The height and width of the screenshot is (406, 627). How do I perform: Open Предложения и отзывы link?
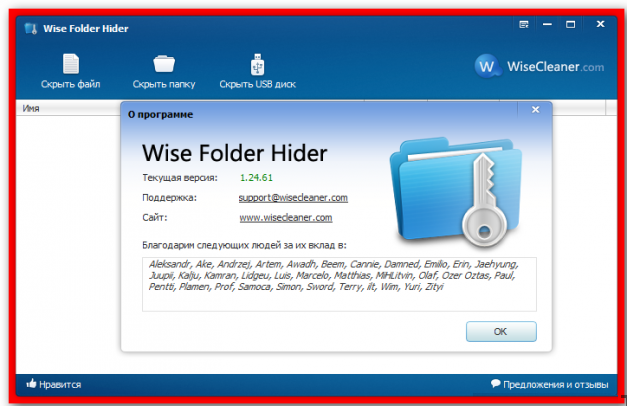tap(555, 384)
